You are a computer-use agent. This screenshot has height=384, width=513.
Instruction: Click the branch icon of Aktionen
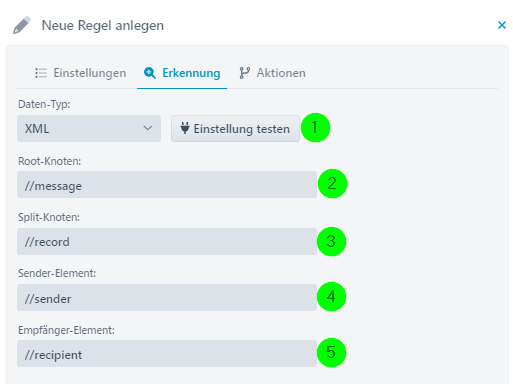pyautogui.click(x=244, y=73)
